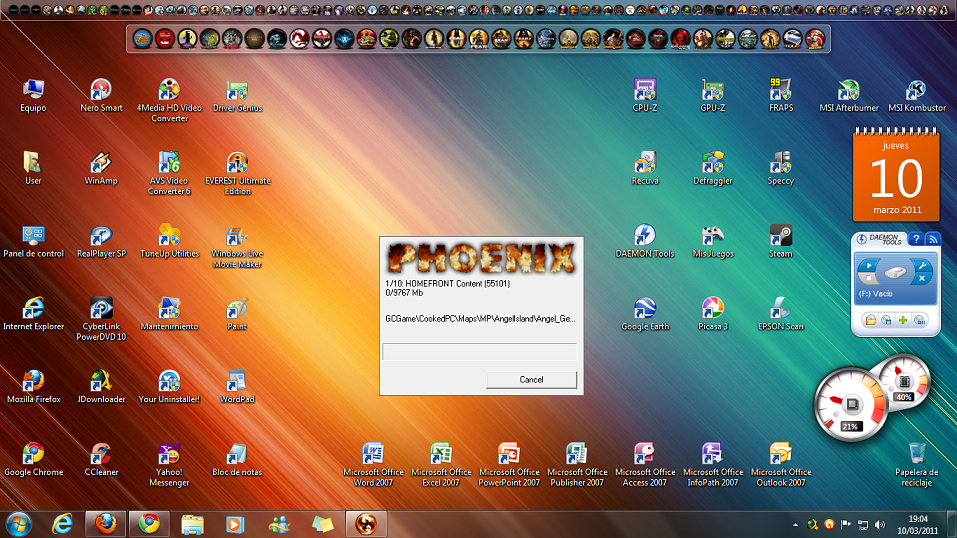Open the CPU-Z shortcut

(x=645, y=96)
